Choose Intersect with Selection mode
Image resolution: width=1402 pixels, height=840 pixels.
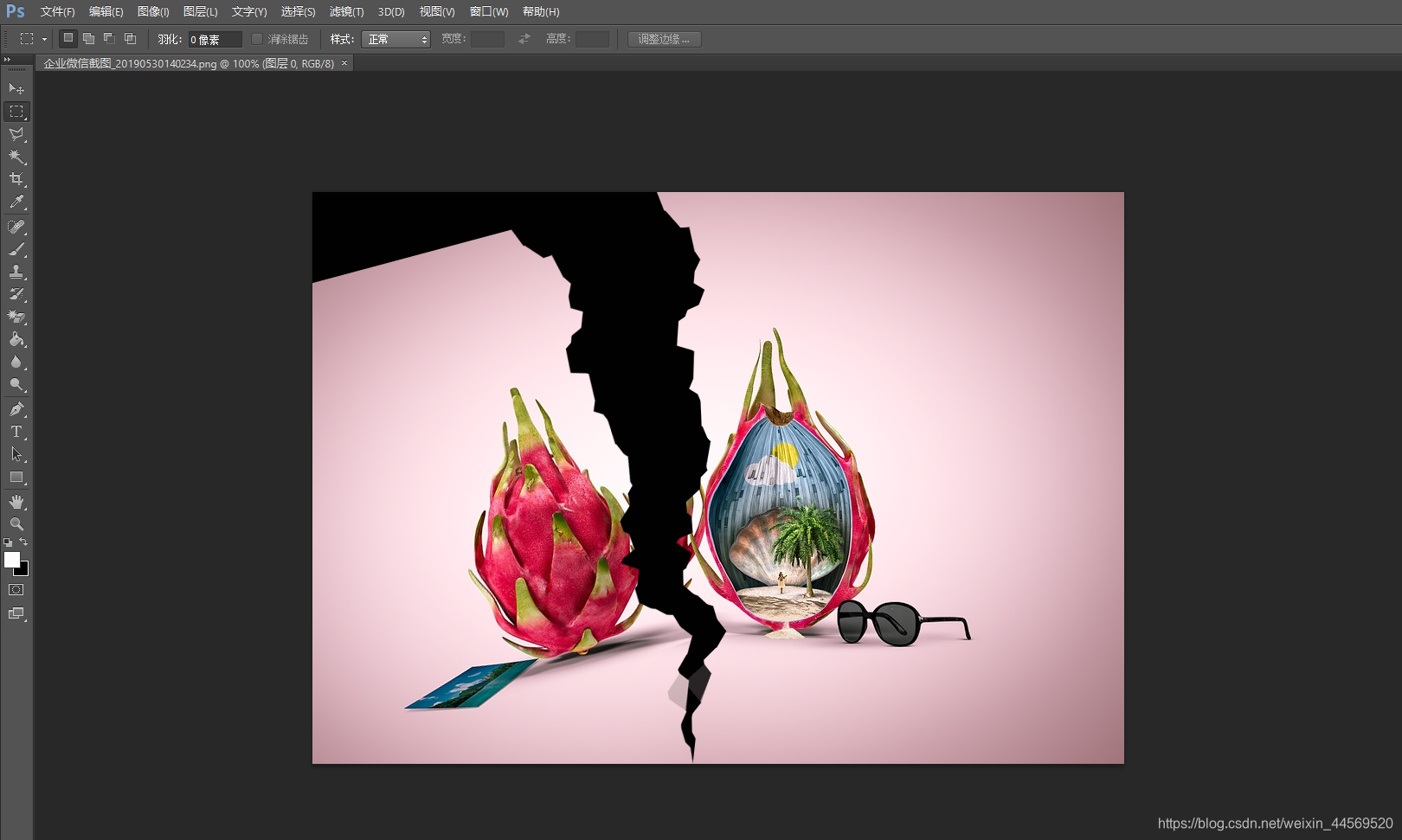pyautogui.click(x=130, y=39)
